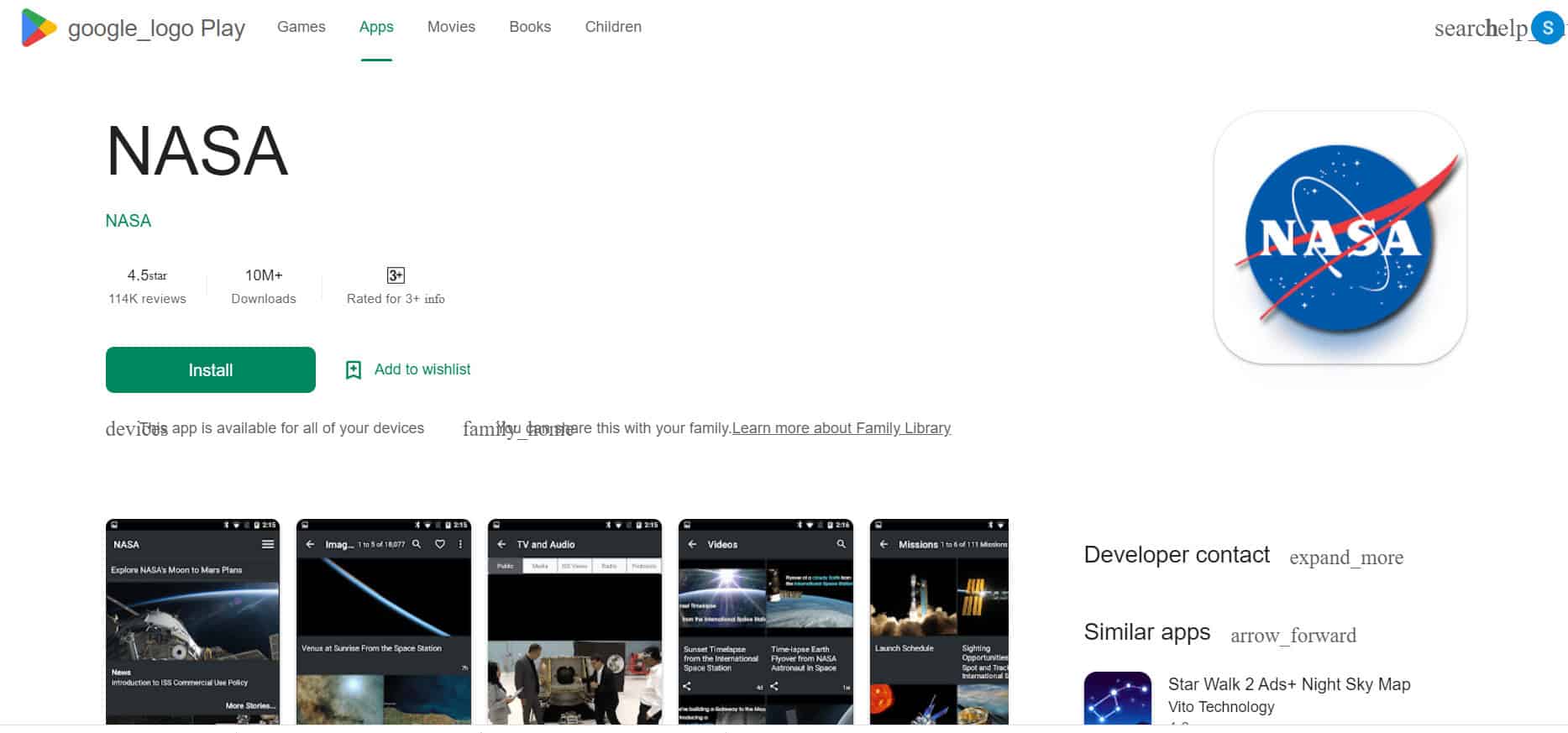Click the bookmark icon beside Add to wishlist
Image resolution: width=1568 pixels, height=733 pixels.
click(354, 370)
